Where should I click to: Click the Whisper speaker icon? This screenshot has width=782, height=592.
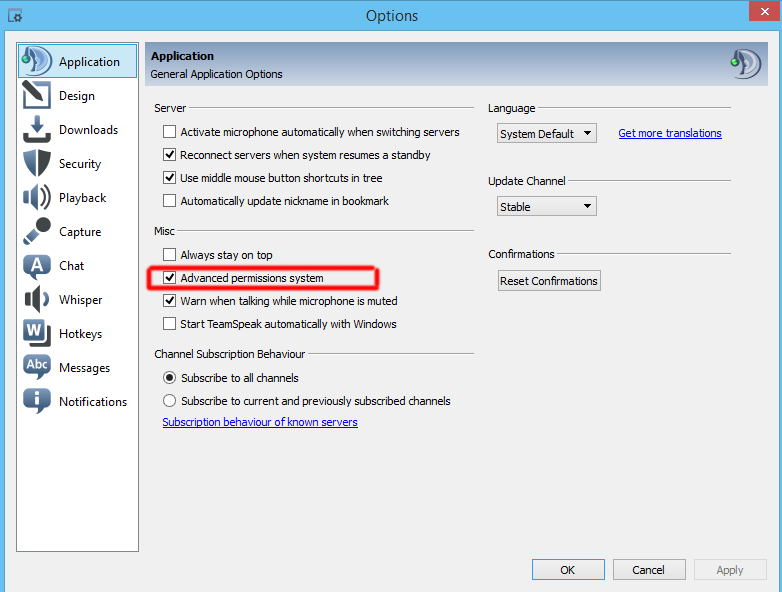(36, 299)
